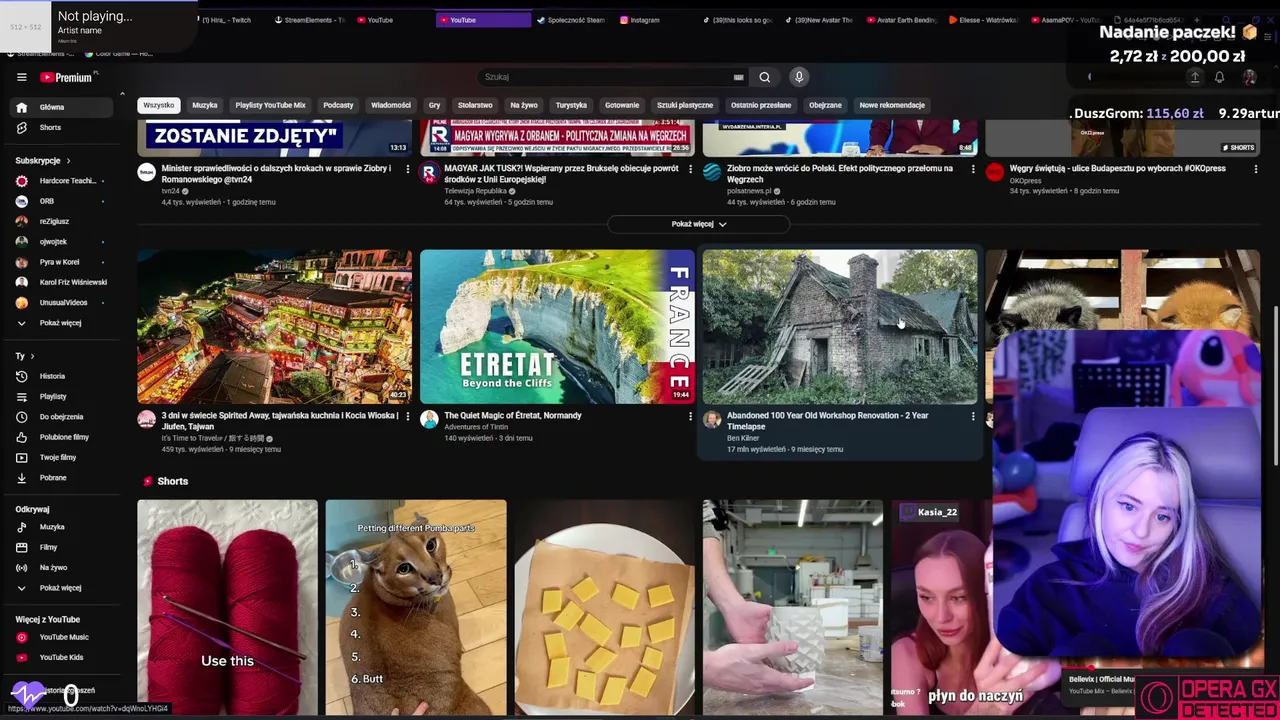This screenshot has height=720, width=1280.
Task: Open the Etretat Beyond the Cliffs thumbnail
Action: coord(557,327)
